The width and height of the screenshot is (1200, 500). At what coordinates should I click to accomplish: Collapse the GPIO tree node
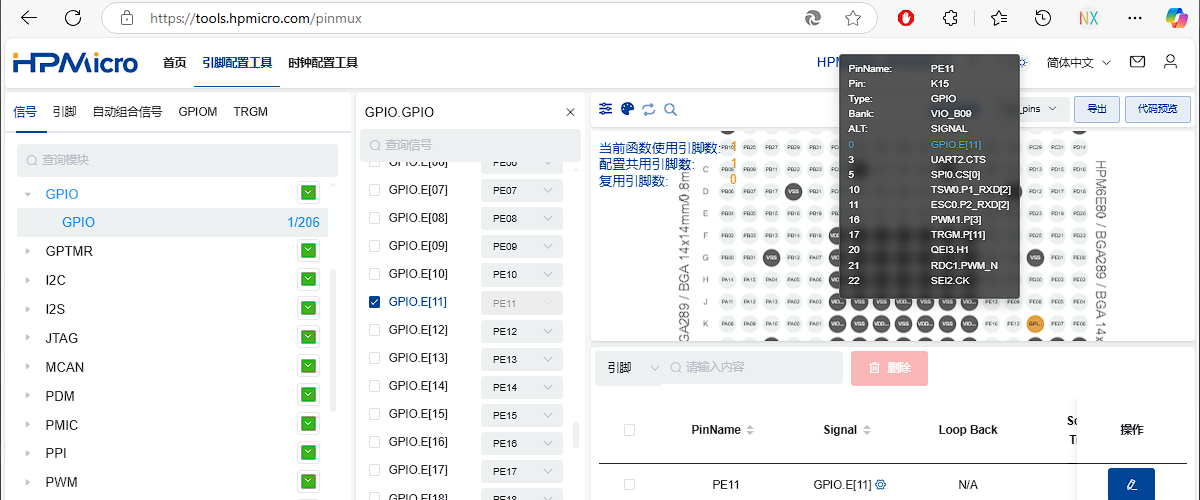click(28, 194)
